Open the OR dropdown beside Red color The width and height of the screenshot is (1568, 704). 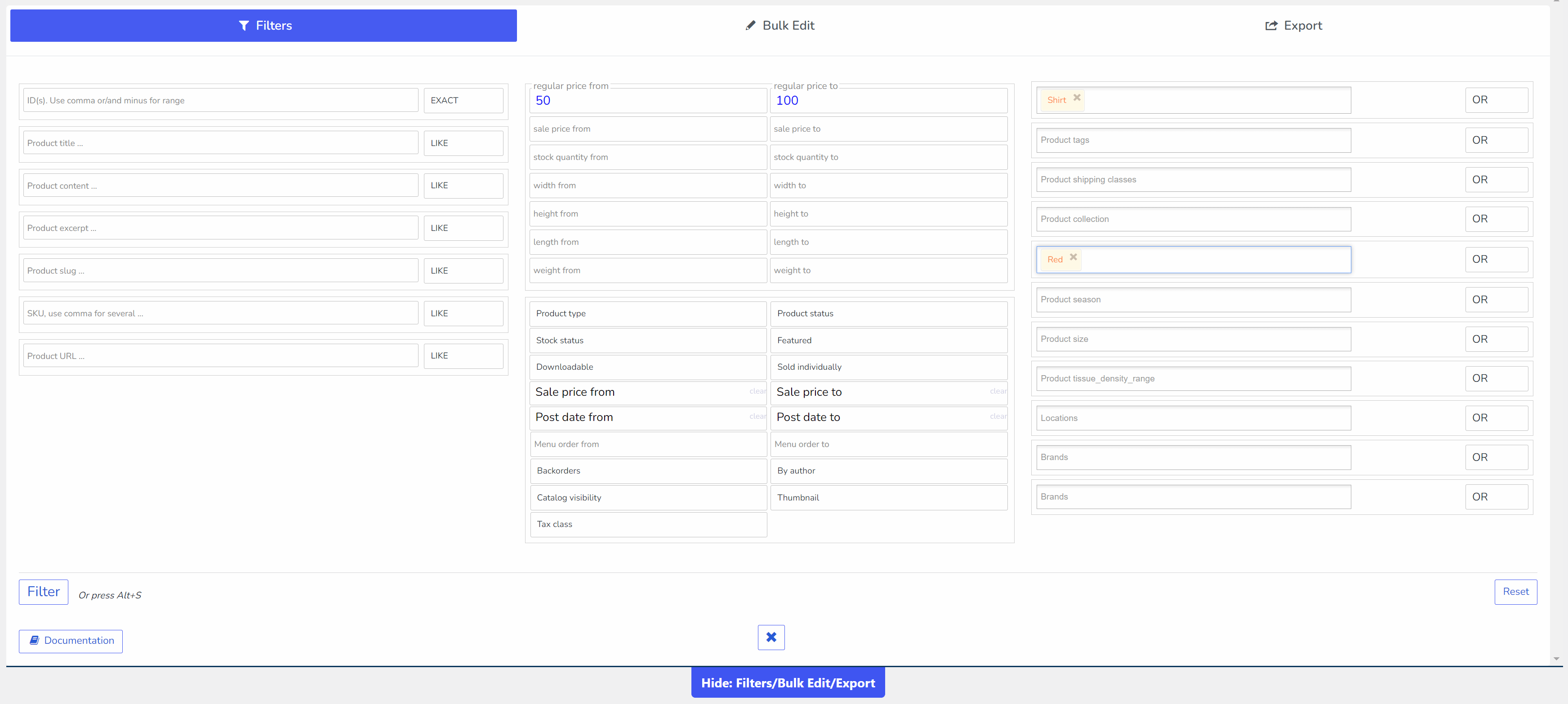(x=1496, y=259)
